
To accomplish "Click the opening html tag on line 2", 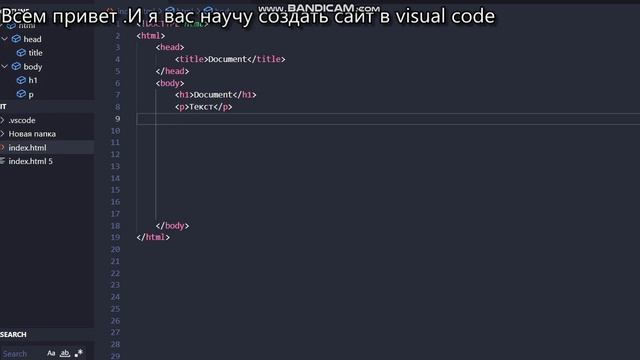I will (x=151, y=36).
